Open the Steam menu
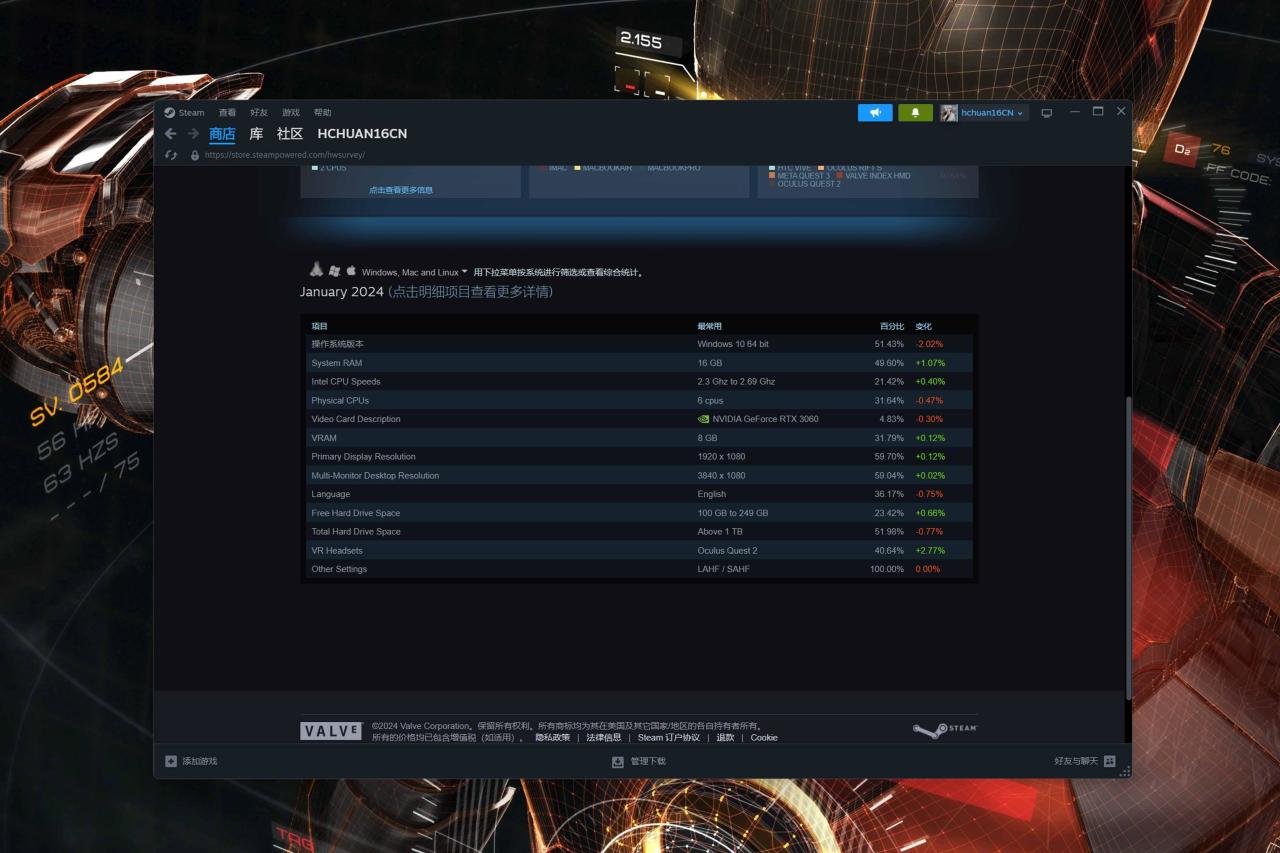Screen dimensions: 1280x853 coord(191,113)
